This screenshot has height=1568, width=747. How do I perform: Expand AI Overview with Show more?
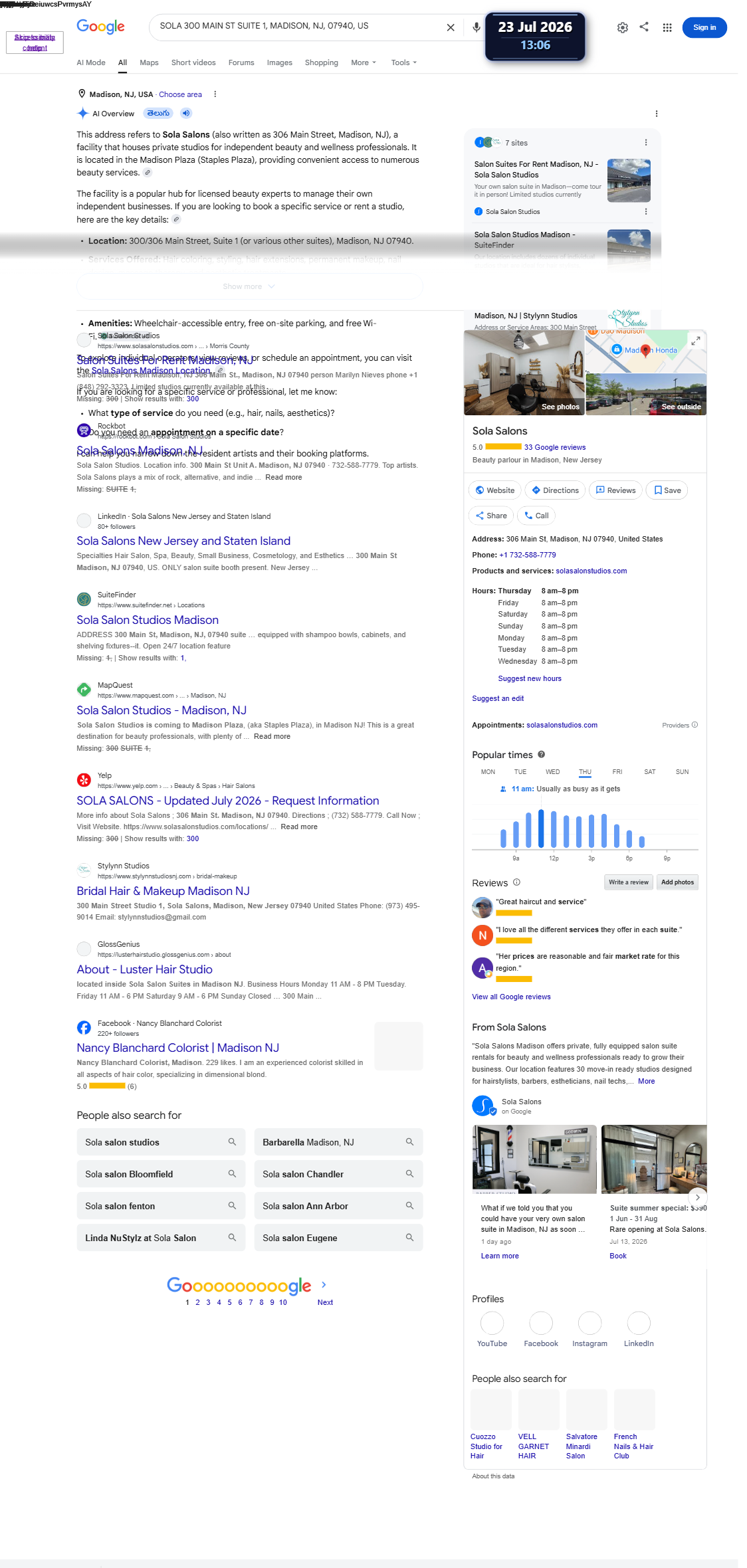[x=249, y=286]
